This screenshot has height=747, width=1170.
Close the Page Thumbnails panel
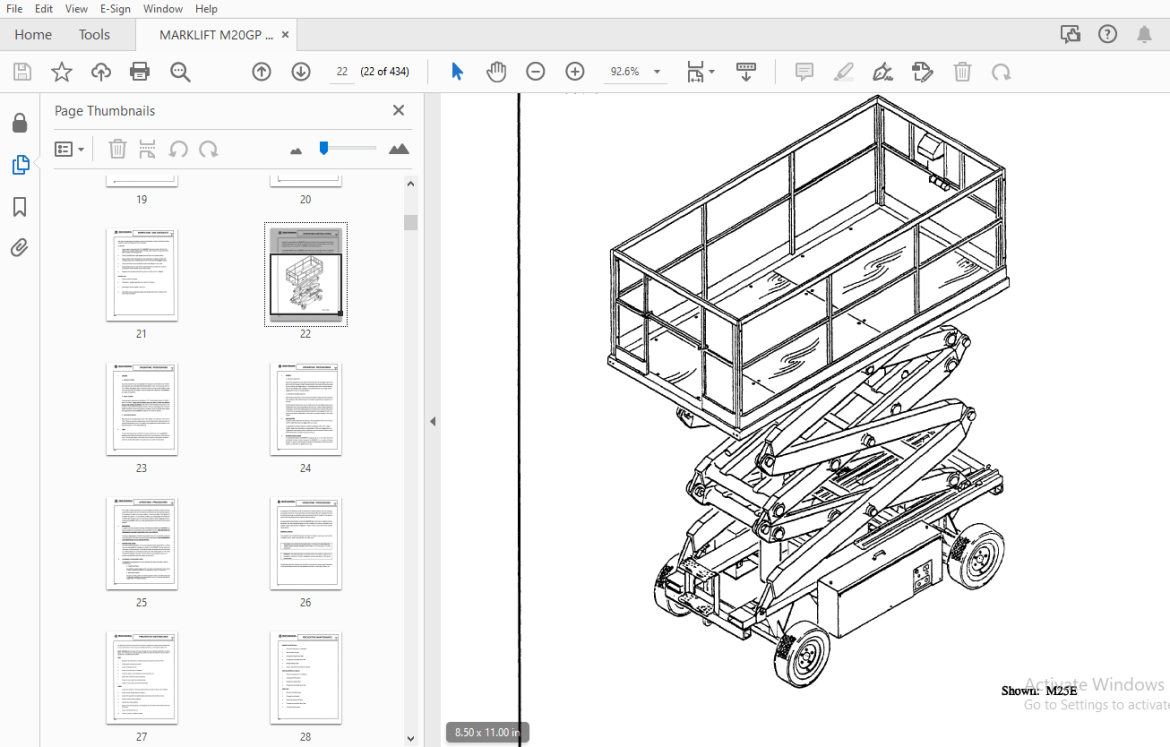(x=398, y=110)
